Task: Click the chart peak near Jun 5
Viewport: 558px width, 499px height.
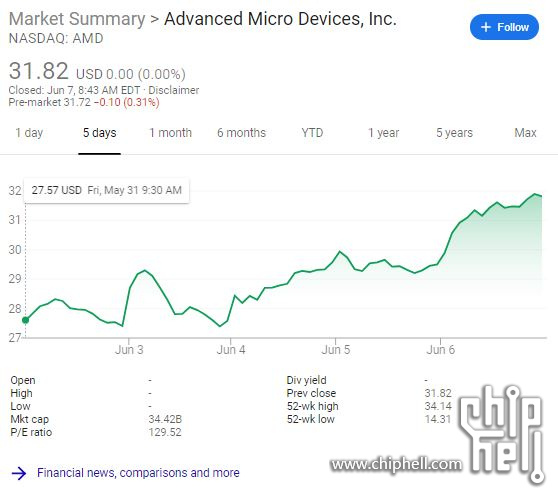Action: pyautogui.click(x=339, y=252)
